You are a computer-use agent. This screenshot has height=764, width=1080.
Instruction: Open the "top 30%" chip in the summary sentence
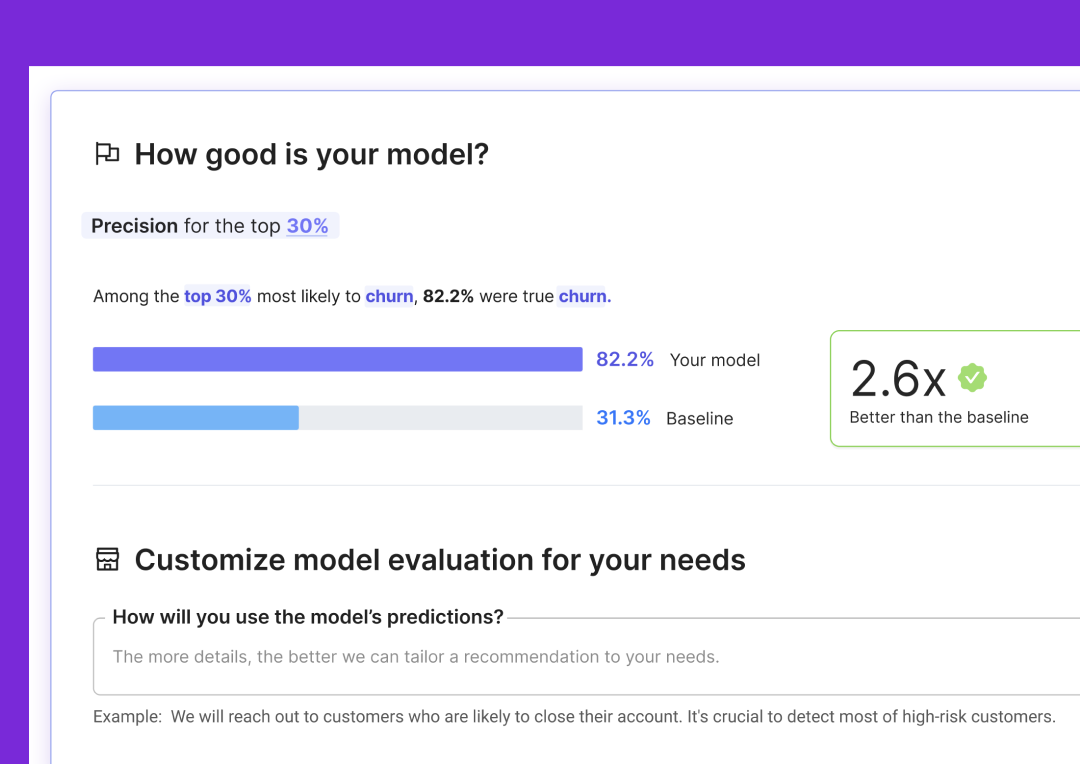tap(217, 296)
